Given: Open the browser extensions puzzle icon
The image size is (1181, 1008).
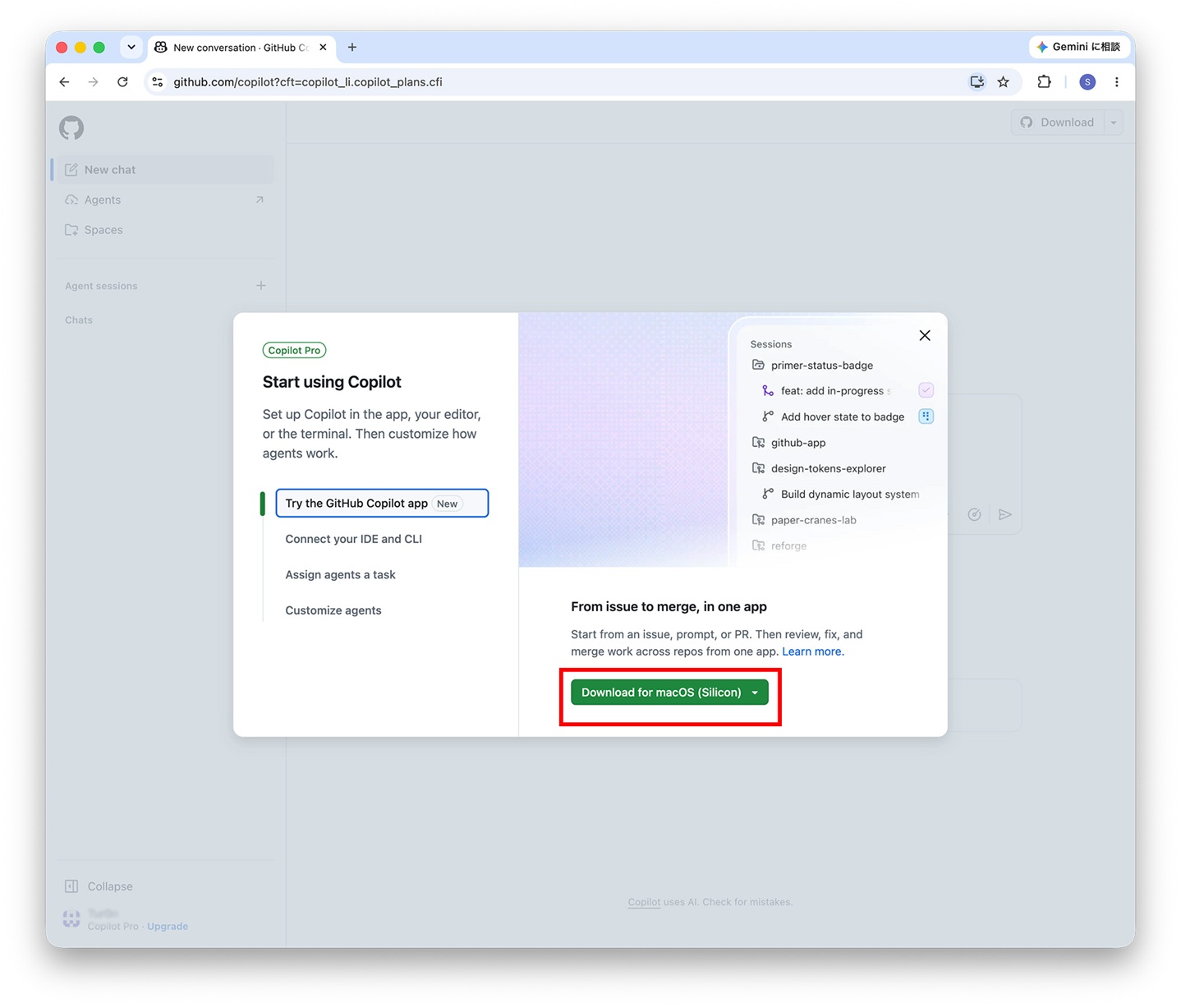Looking at the screenshot, I should click(1044, 82).
